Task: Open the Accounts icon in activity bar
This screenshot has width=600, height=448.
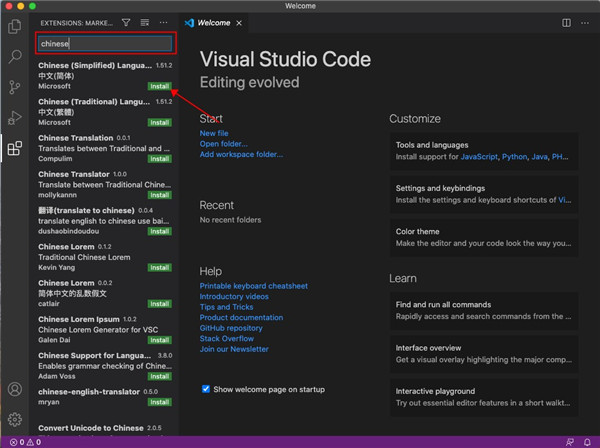Action: [14, 389]
